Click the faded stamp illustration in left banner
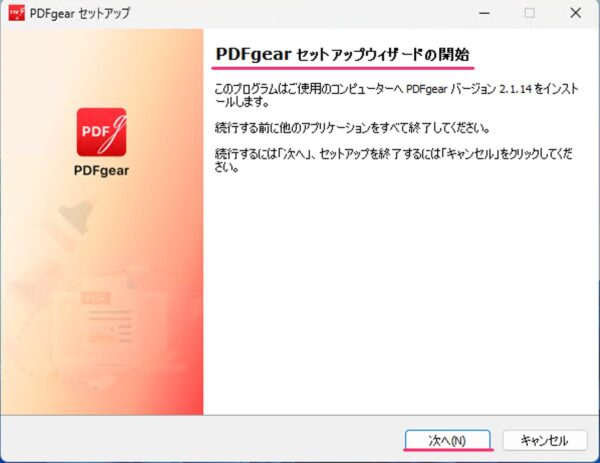This screenshot has height=463, width=600. point(72,217)
